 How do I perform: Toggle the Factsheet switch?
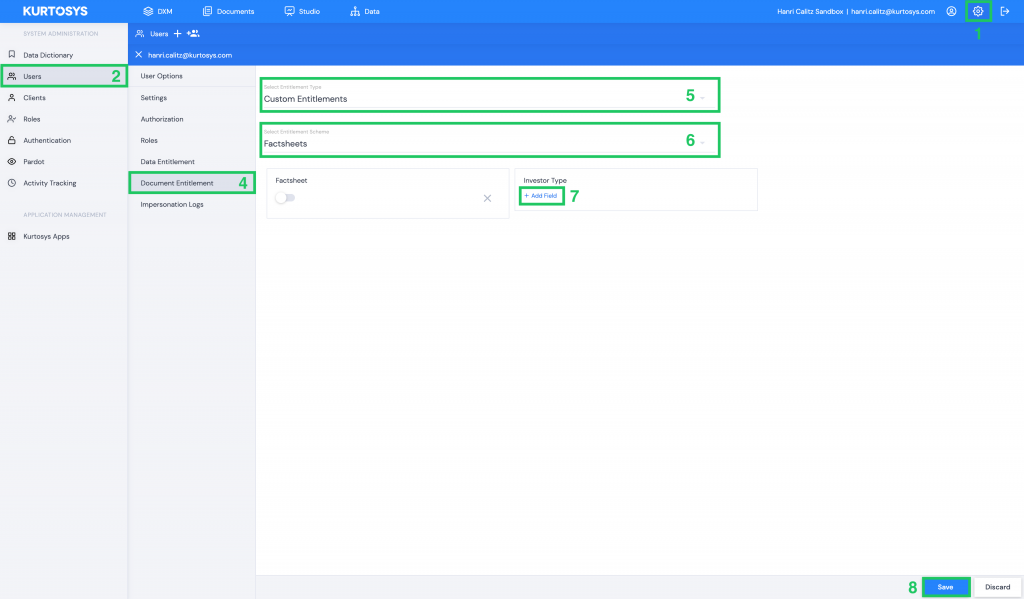285,198
